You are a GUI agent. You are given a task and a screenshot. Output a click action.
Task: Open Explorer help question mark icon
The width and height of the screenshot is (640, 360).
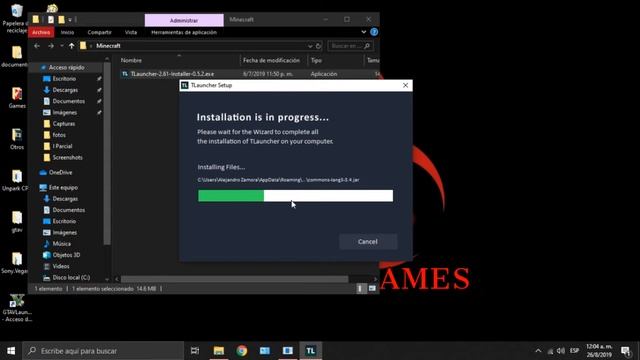374,32
